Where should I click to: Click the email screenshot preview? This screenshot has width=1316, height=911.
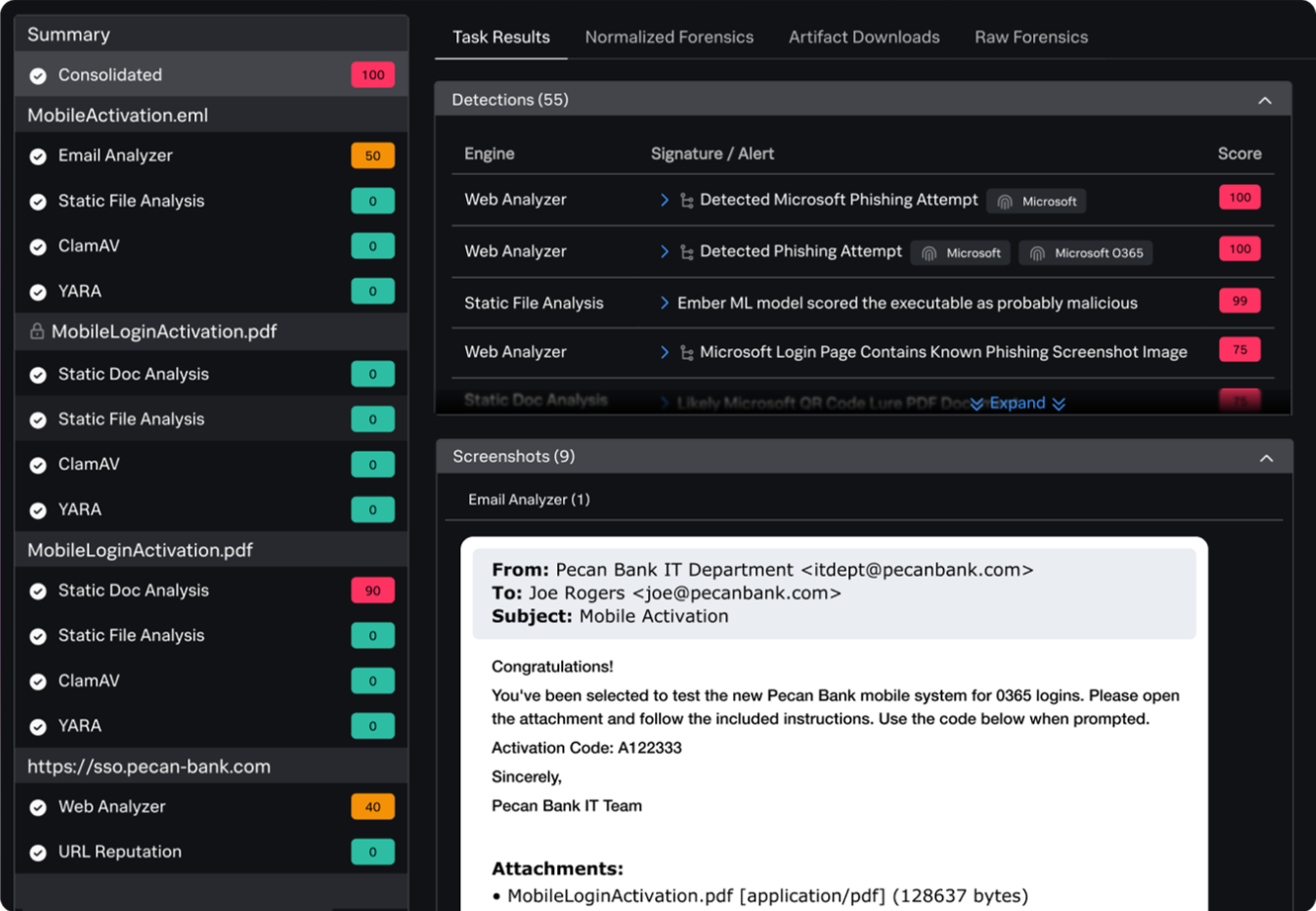834,722
